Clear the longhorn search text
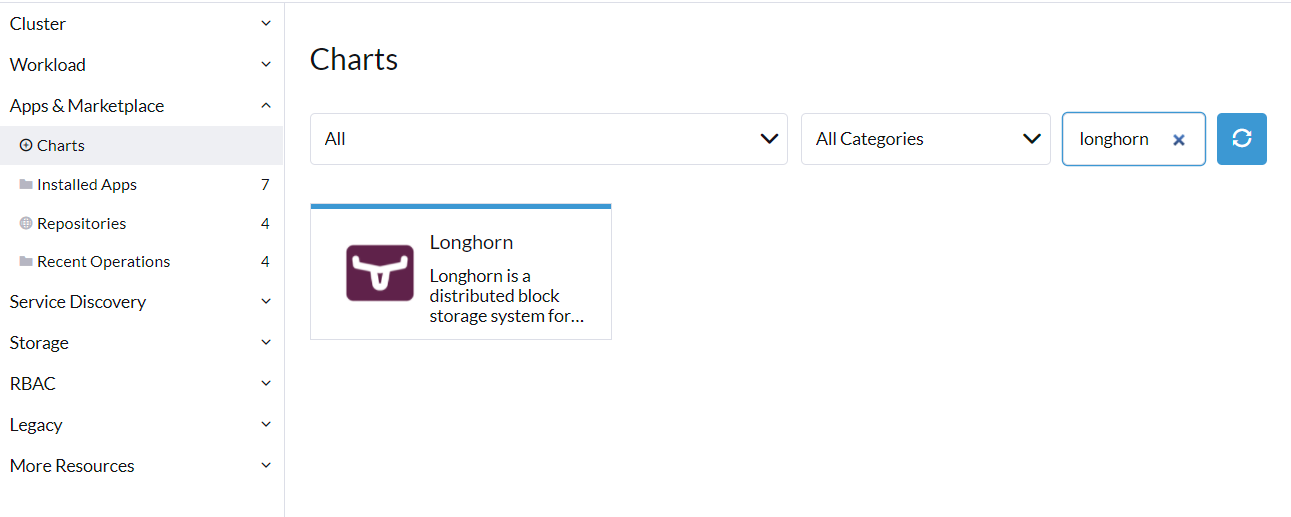Screen dimensions: 1291x517 (1178, 140)
